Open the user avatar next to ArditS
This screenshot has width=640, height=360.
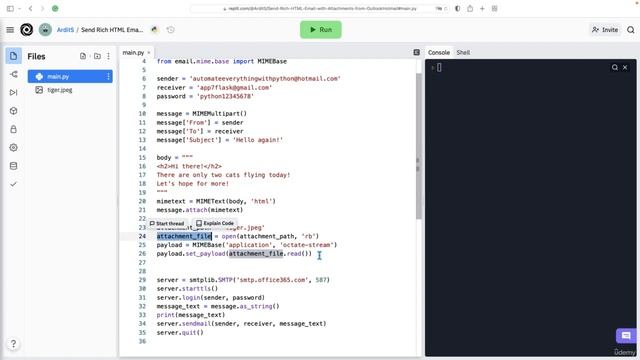click(x=45, y=30)
